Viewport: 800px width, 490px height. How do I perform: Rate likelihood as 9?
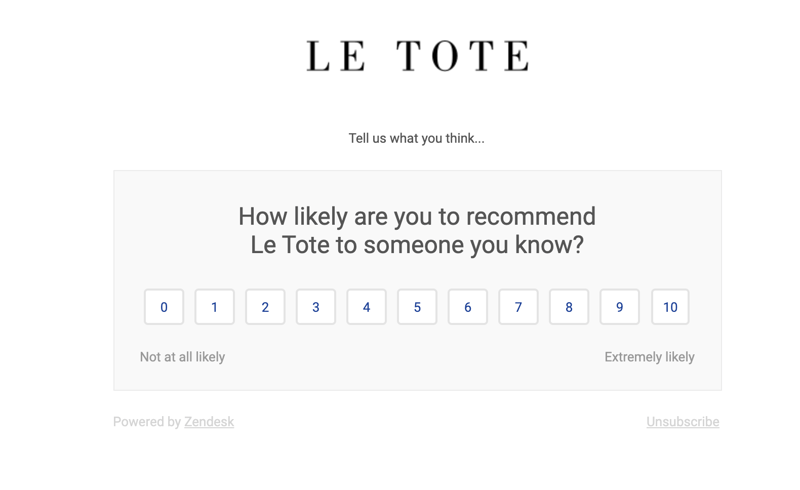(619, 307)
